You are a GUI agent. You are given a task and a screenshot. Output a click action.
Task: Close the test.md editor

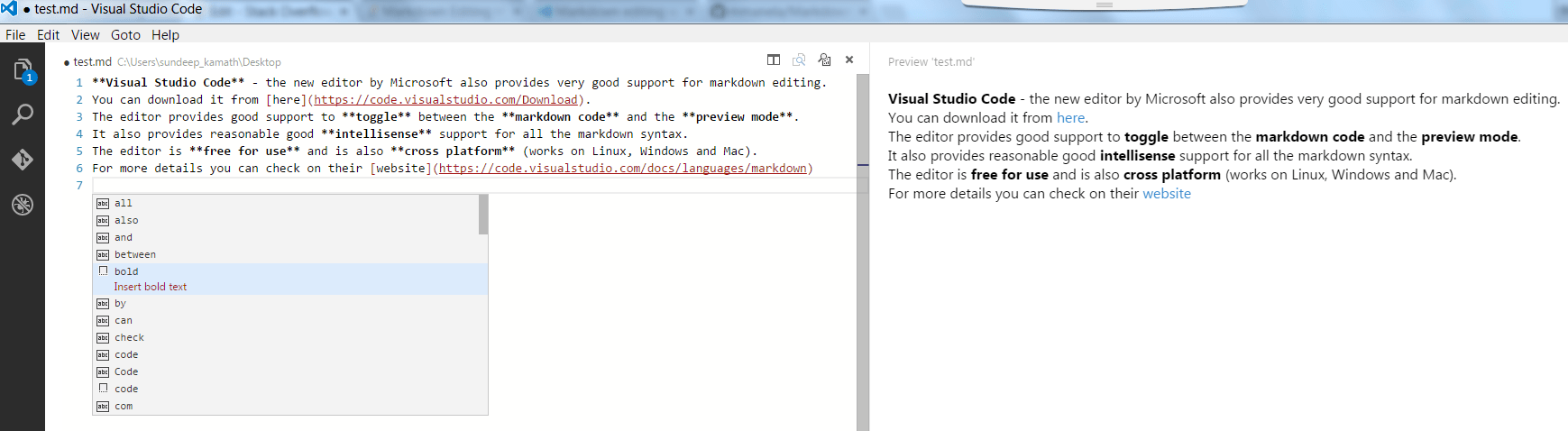(849, 60)
